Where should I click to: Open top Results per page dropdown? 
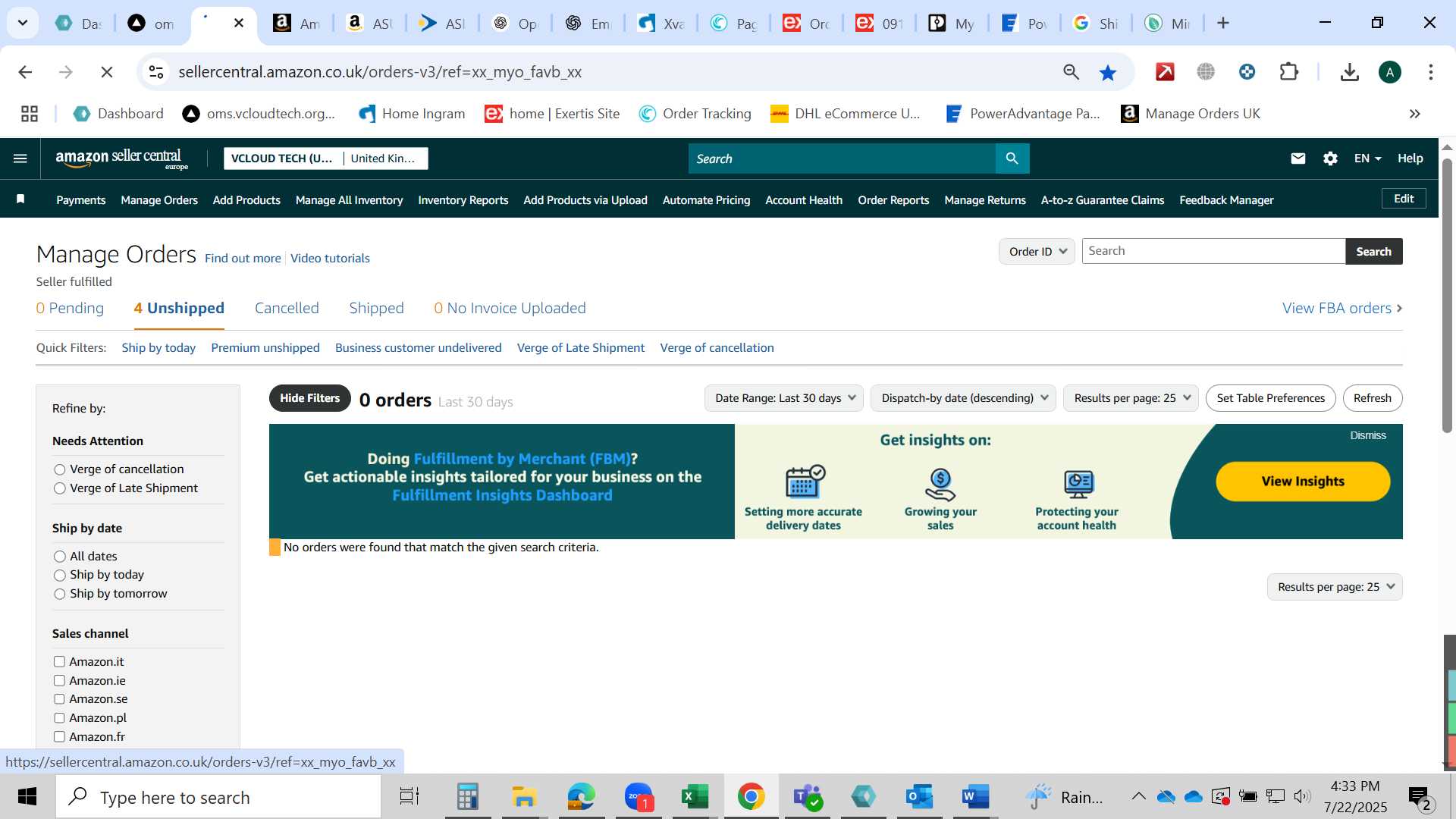1131,398
